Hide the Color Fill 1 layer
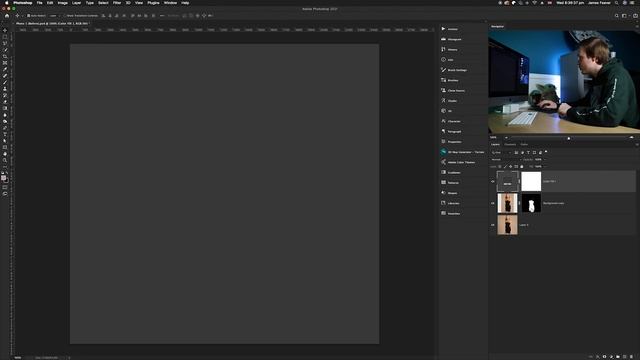Viewport: 640px width, 360px height. 493,182
